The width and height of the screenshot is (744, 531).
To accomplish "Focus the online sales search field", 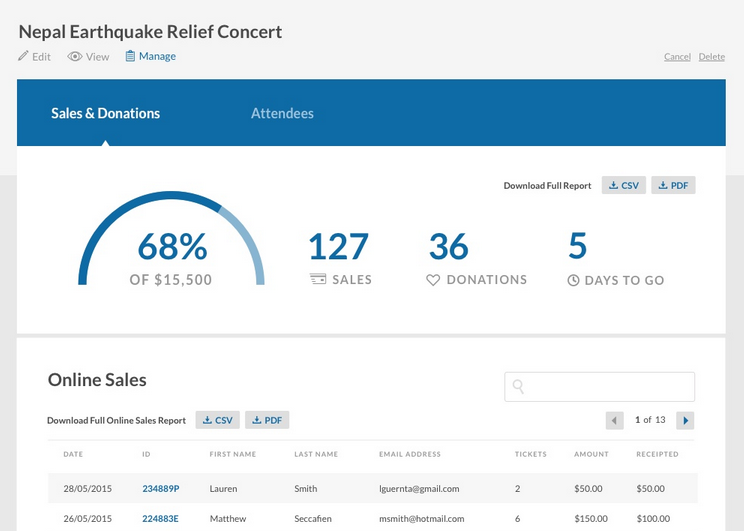I will point(610,387).
